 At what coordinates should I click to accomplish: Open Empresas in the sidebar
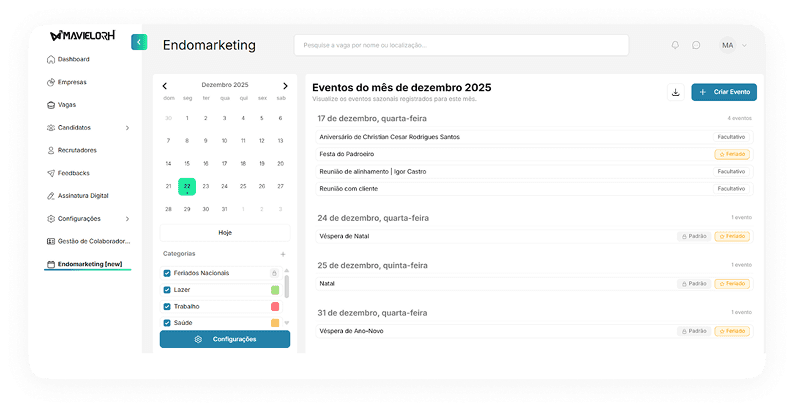tap(66, 82)
